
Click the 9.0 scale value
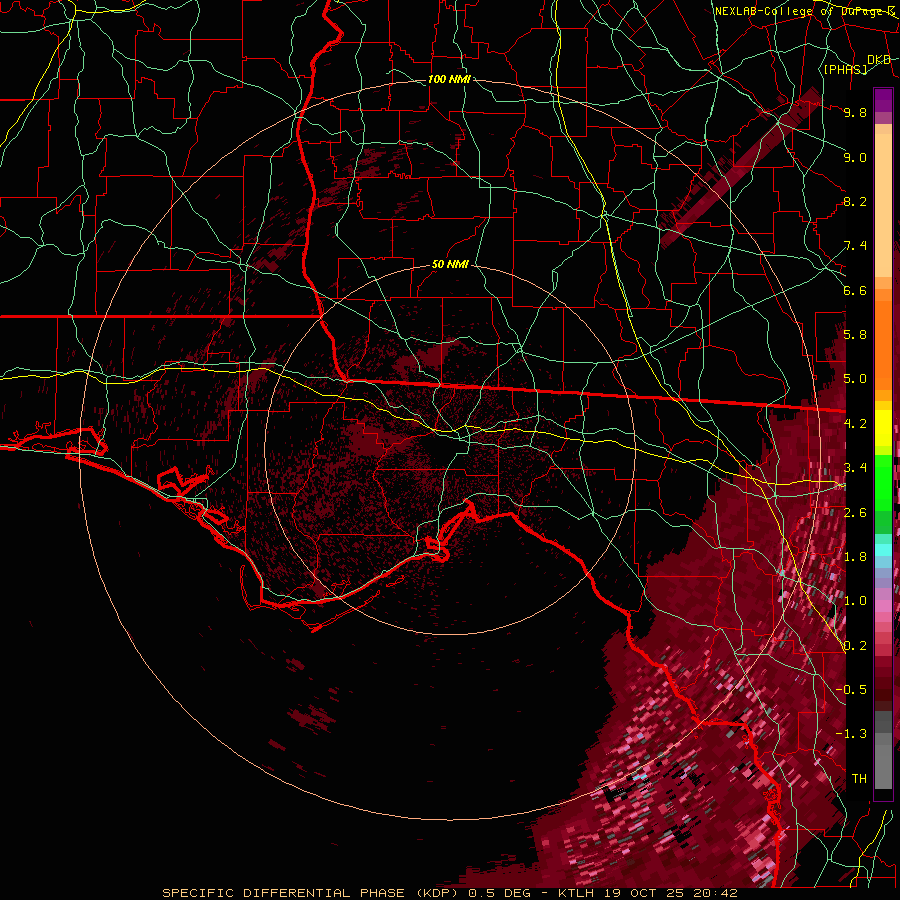pos(855,157)
